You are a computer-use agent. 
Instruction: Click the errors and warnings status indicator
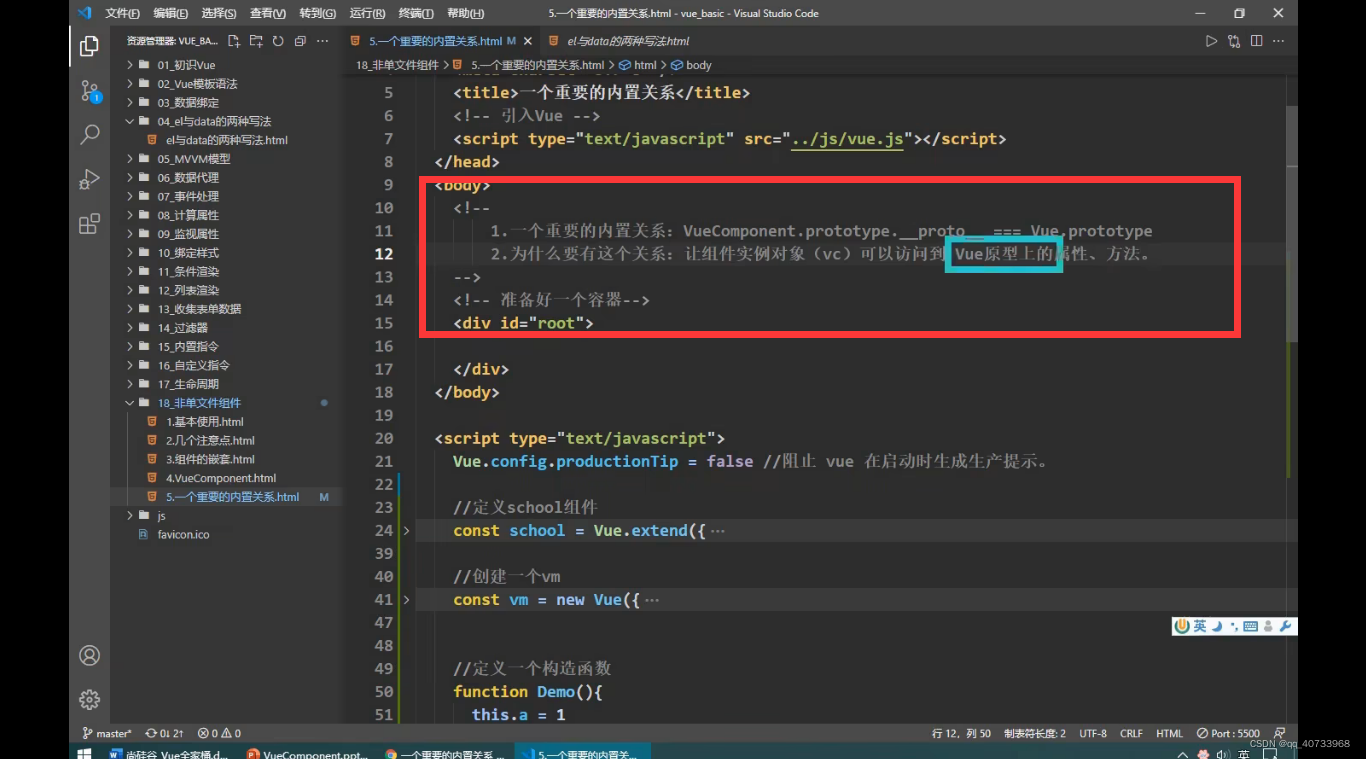click(219, 733)
